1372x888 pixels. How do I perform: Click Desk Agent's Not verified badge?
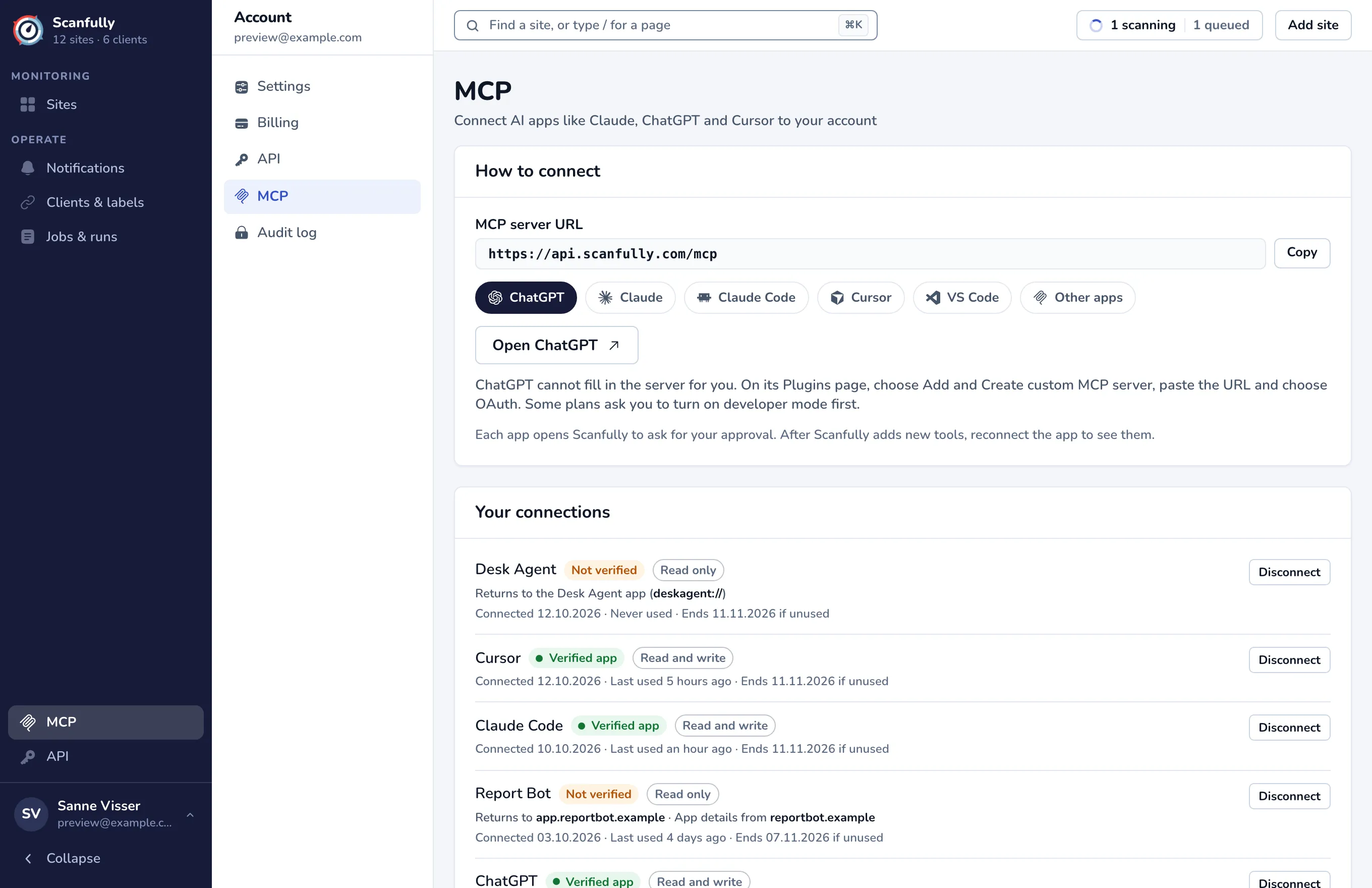point(604,570)
